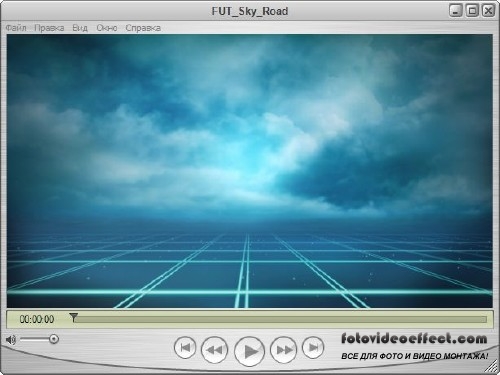Open the Правка menu
This screenshot has width=500, height=375.
49,28
